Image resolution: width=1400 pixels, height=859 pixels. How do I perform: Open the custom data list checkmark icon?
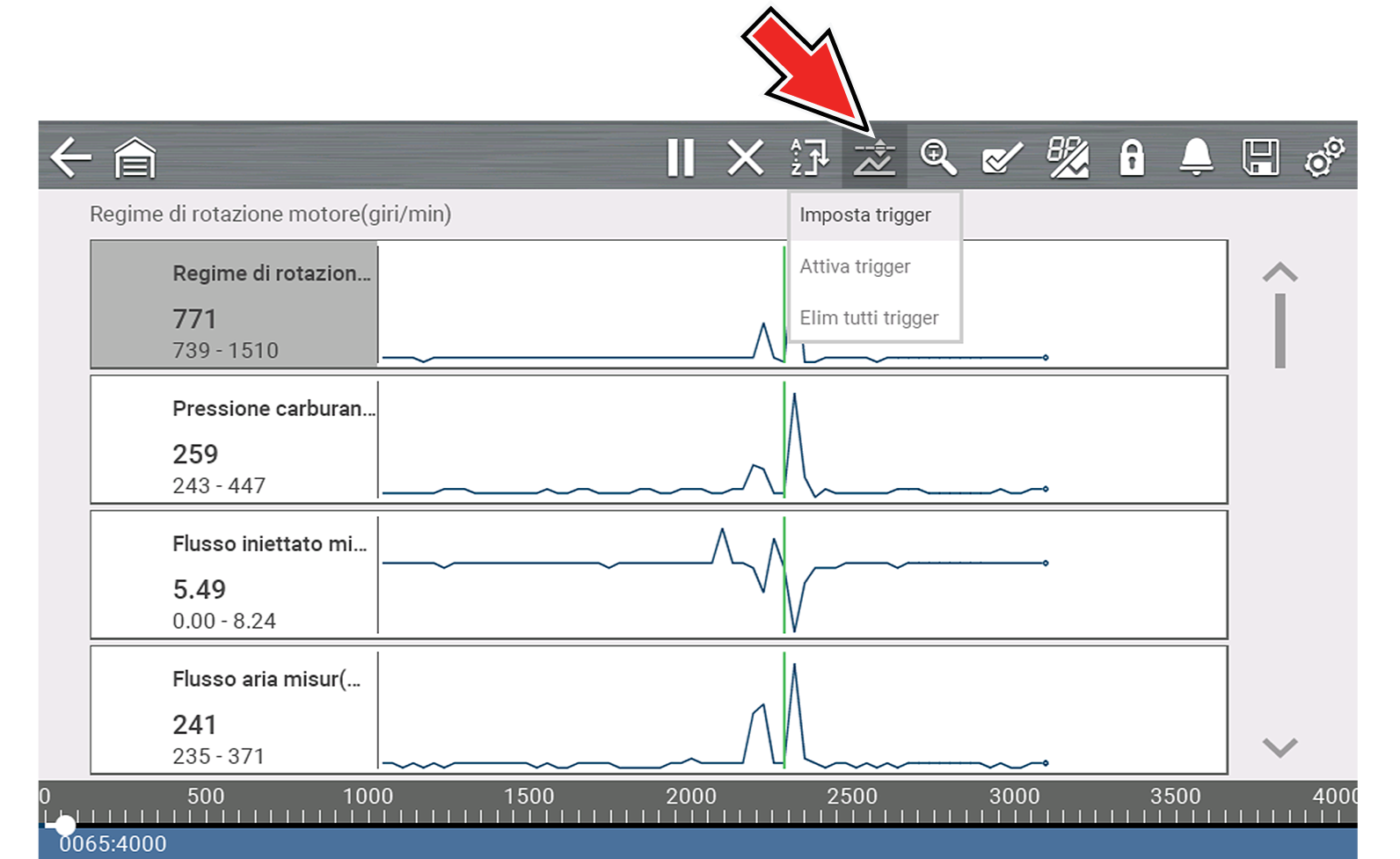(1002, 158)
